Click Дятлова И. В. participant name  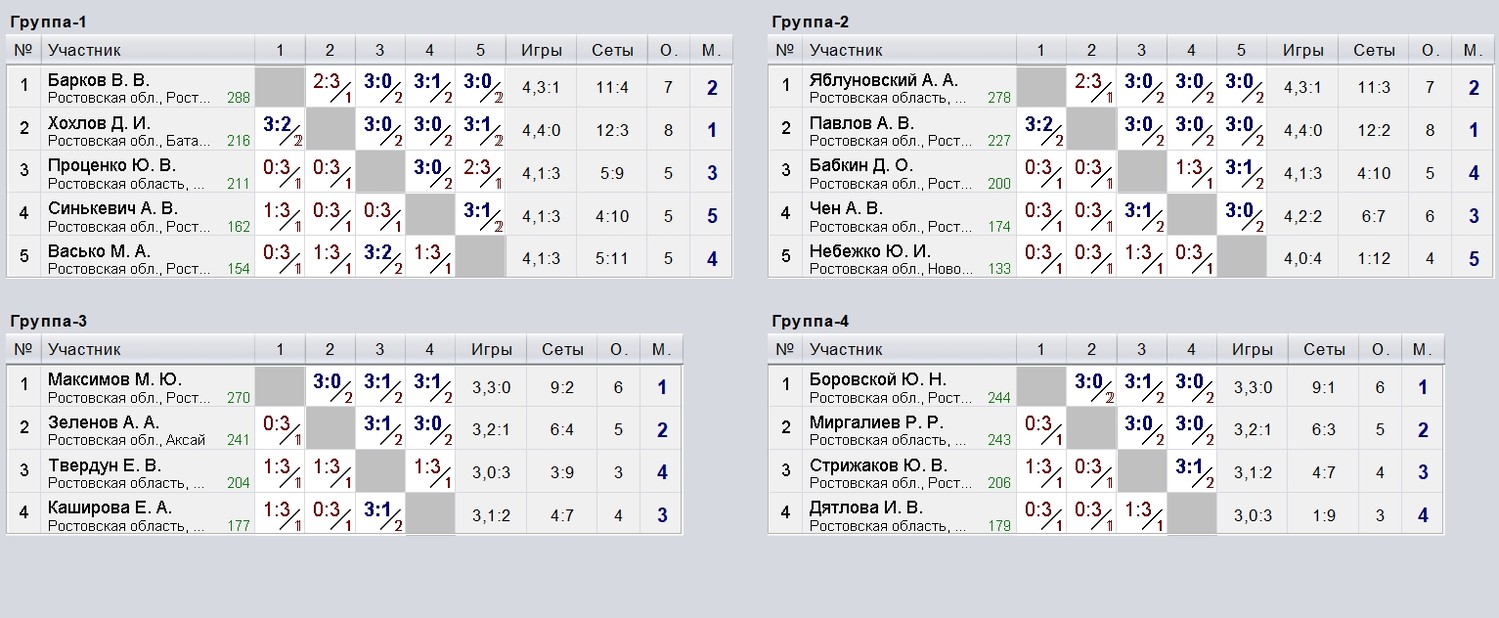[866, 507]
